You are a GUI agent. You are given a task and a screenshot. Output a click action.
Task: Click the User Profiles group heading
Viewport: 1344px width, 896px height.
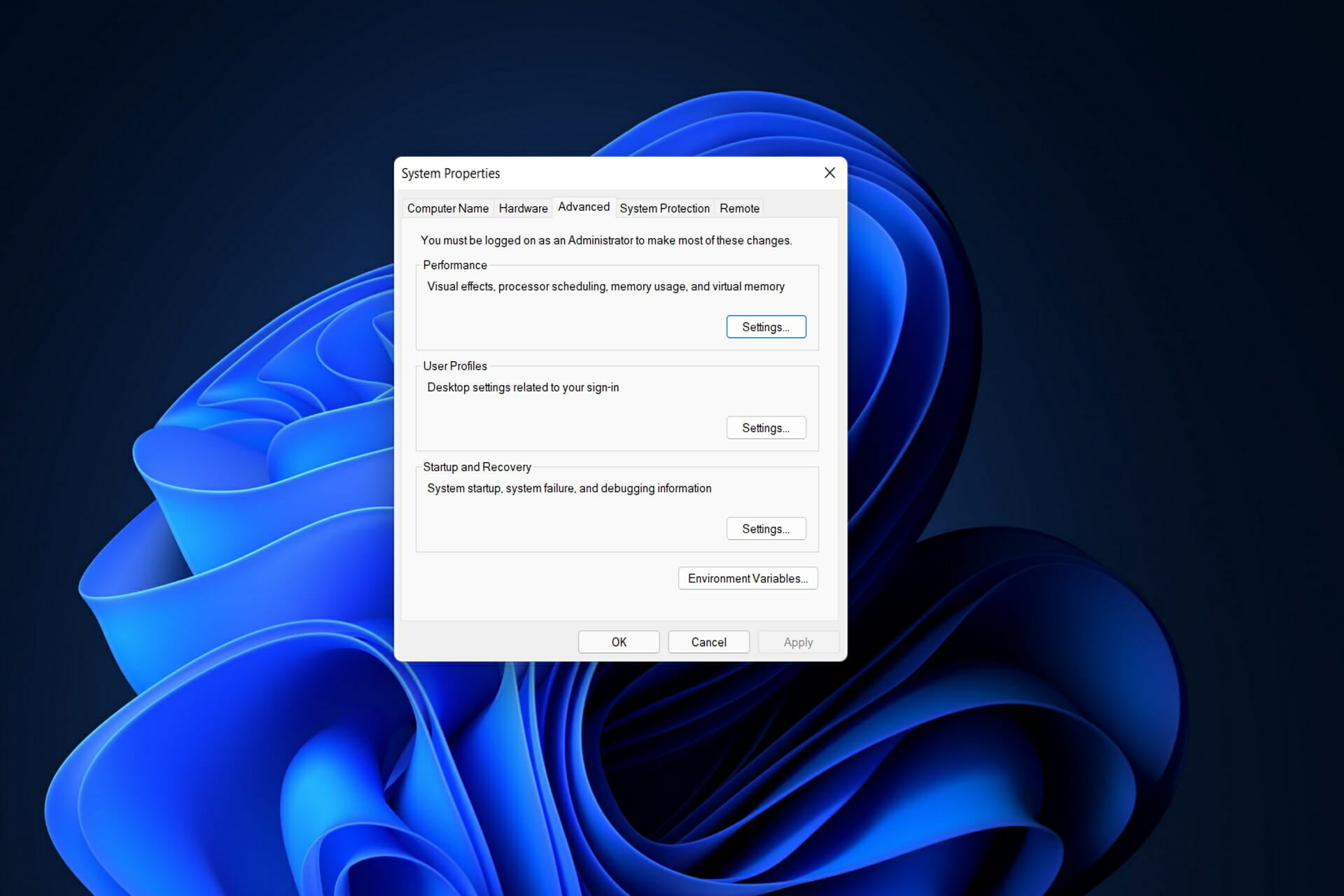pyautogui.click(x=454, y=365)
